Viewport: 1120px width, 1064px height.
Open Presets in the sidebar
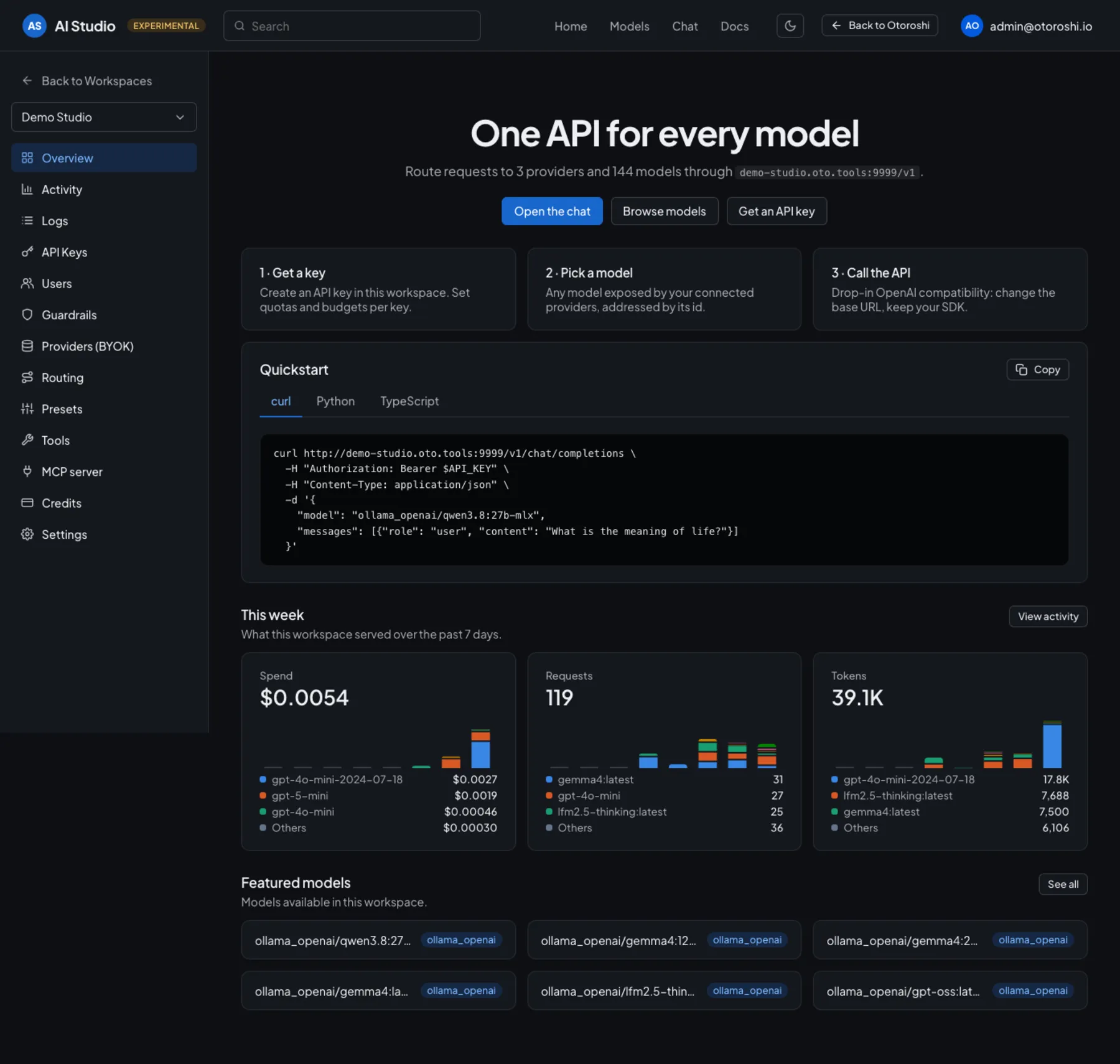pyautogui.click(x=104, y=409)
